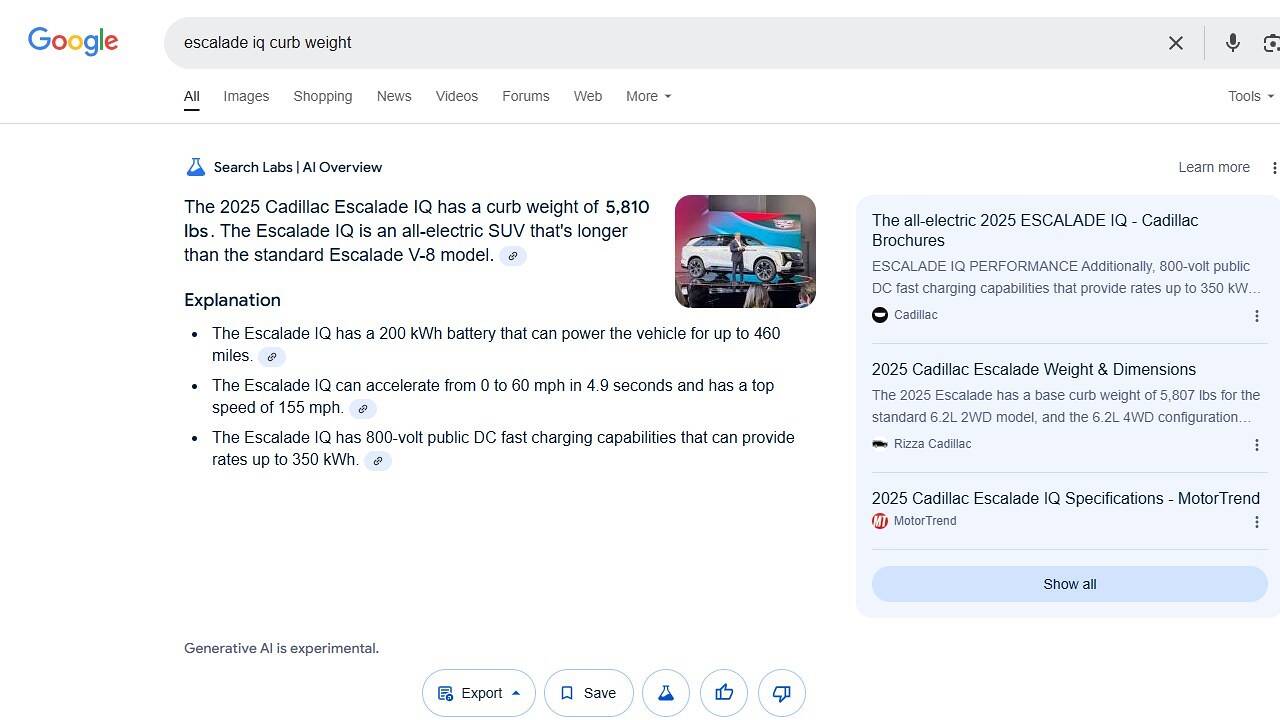Expand the Export options menu
Viewport: 1280px width, 720px height.
pos(480,693)
